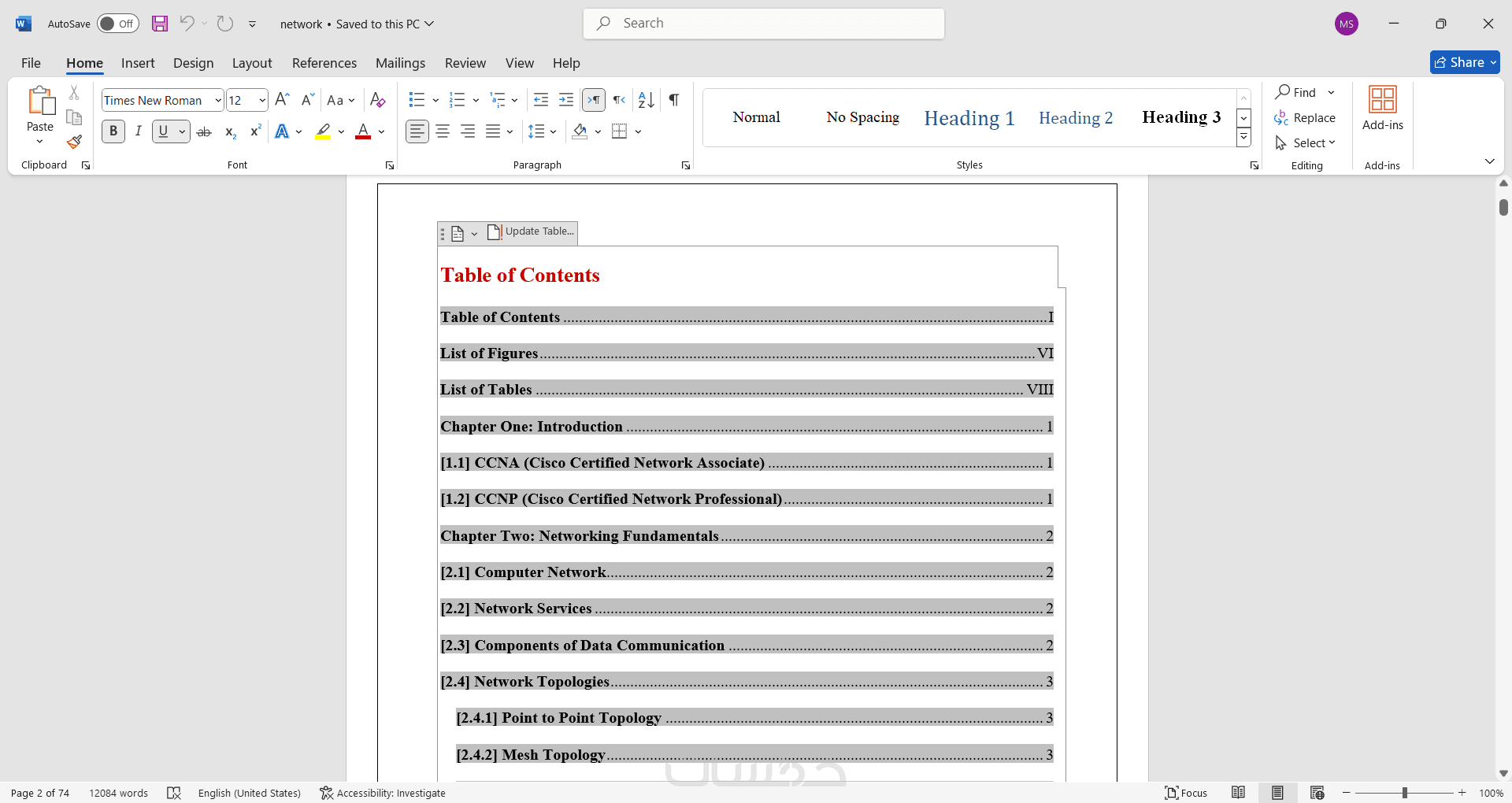The height and width of the screenshot is (803, 1512).
Task: Increase font size with grow icon
Action: (x=283, y=100)
